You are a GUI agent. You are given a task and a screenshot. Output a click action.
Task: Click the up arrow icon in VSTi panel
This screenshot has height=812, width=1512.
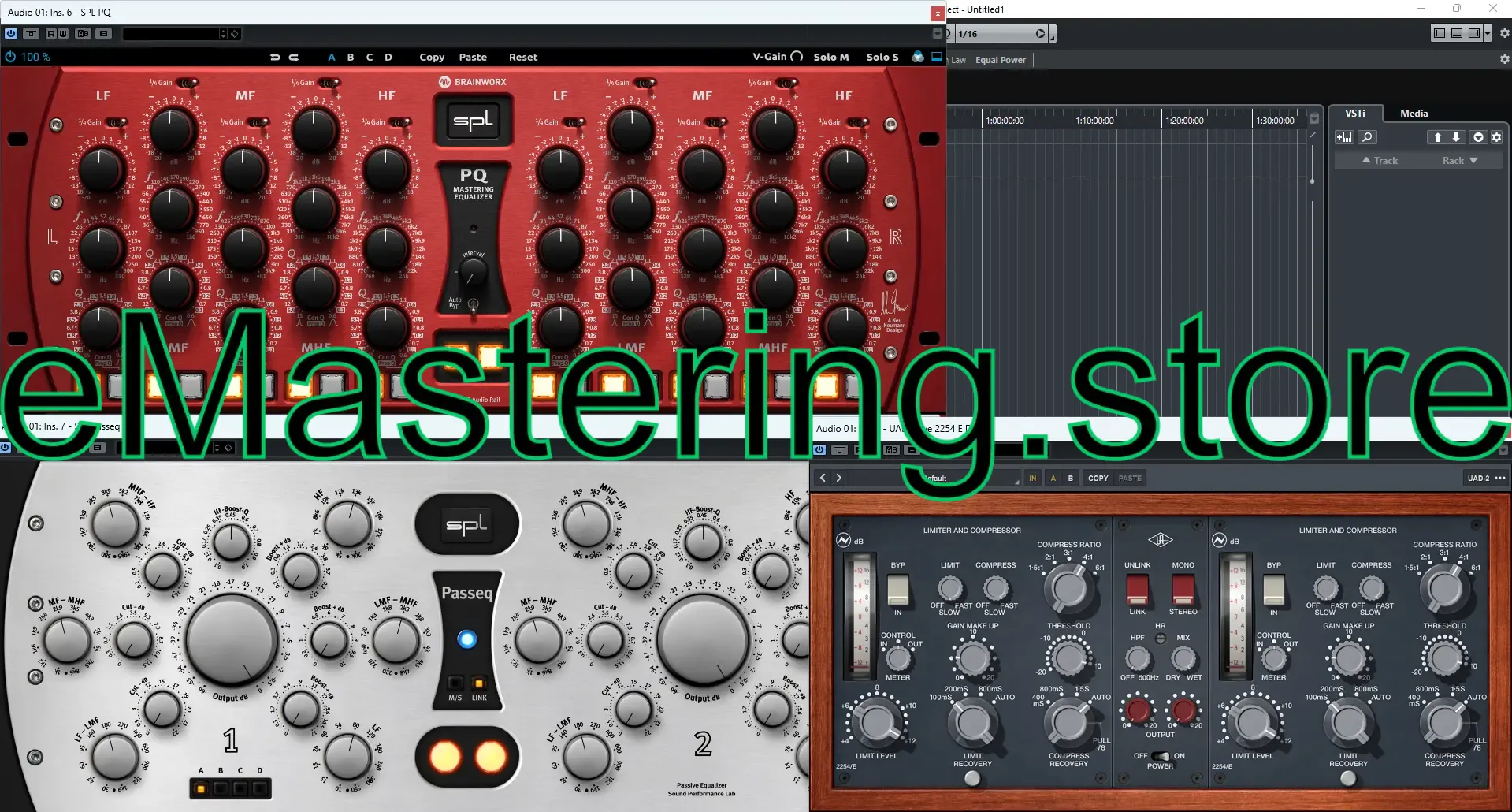click(x=1437, y=137)
